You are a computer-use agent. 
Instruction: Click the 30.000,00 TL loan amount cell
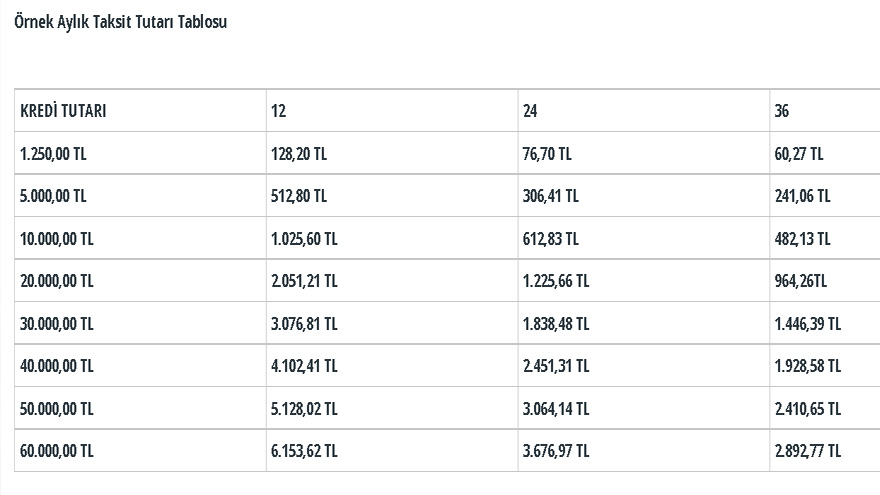point(140,323)
